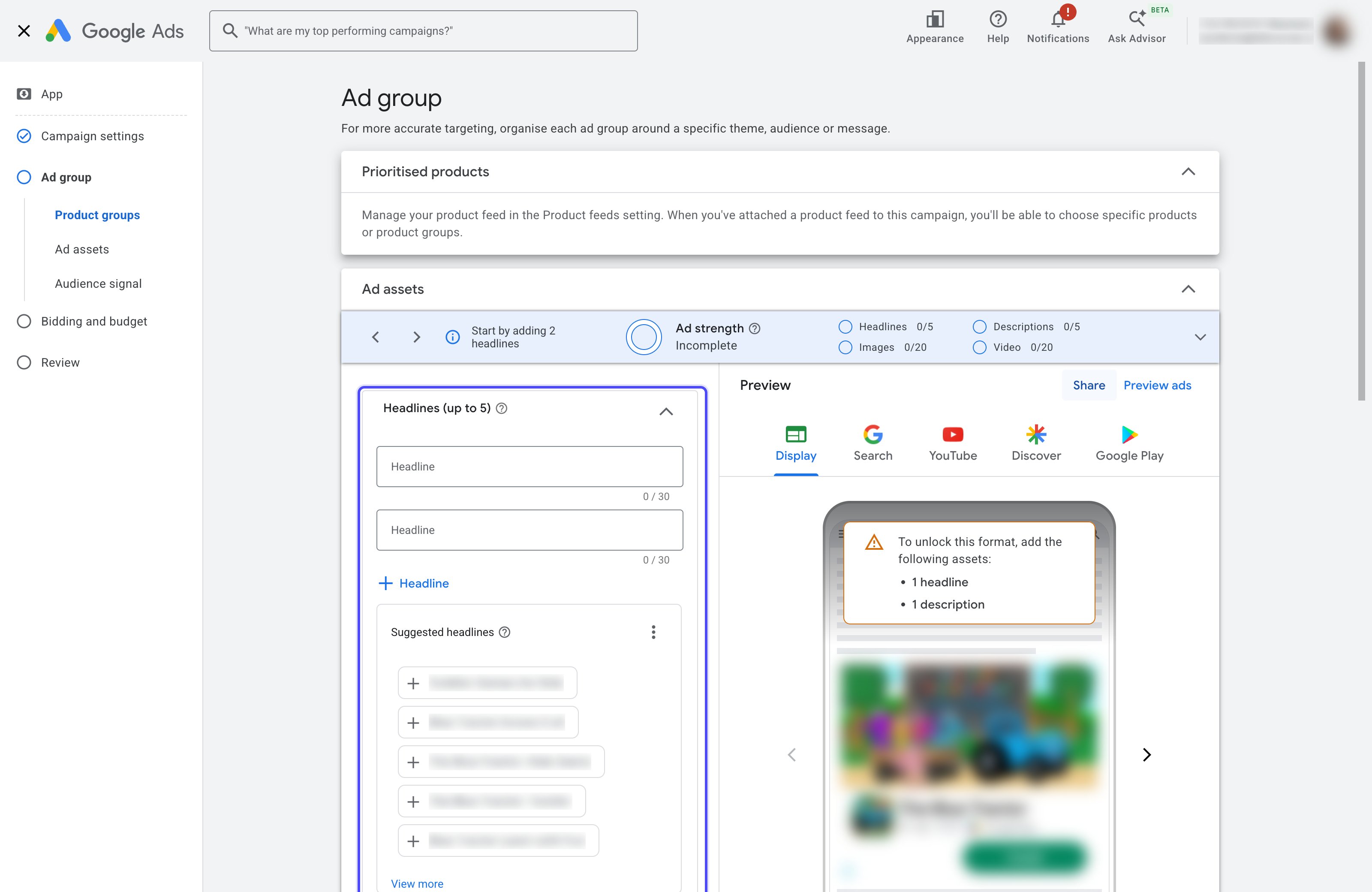Select the Discover preview tab
This screenshot has width=1372, height=892.
point(1036,444)
